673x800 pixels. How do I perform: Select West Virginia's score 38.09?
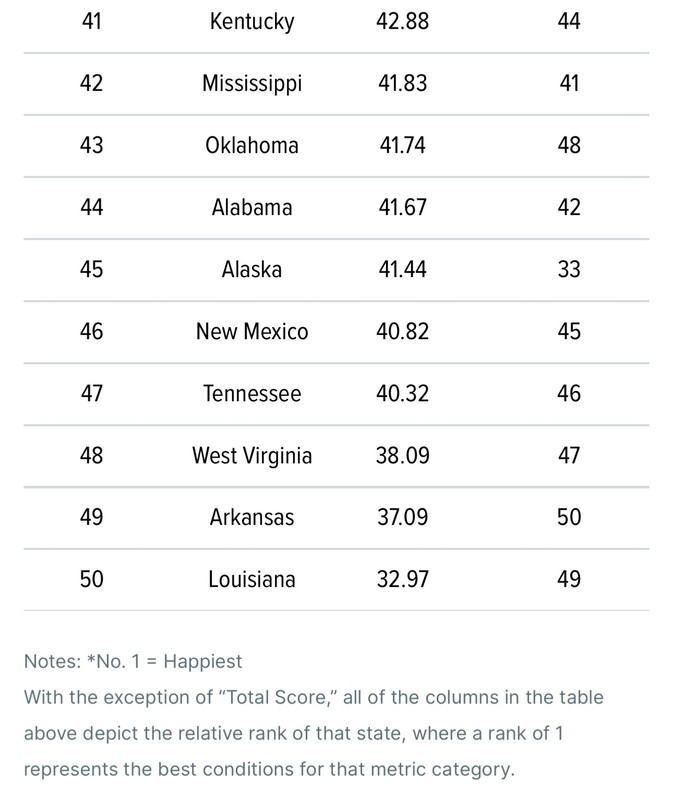[403, 456]
